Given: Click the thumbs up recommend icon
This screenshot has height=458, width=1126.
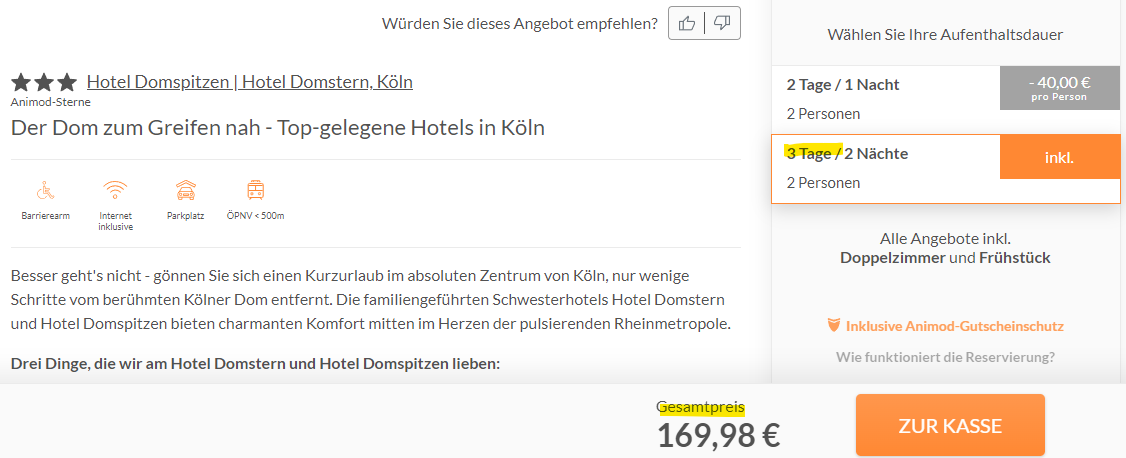Looking at the screenshot, I should pos(687,23).
